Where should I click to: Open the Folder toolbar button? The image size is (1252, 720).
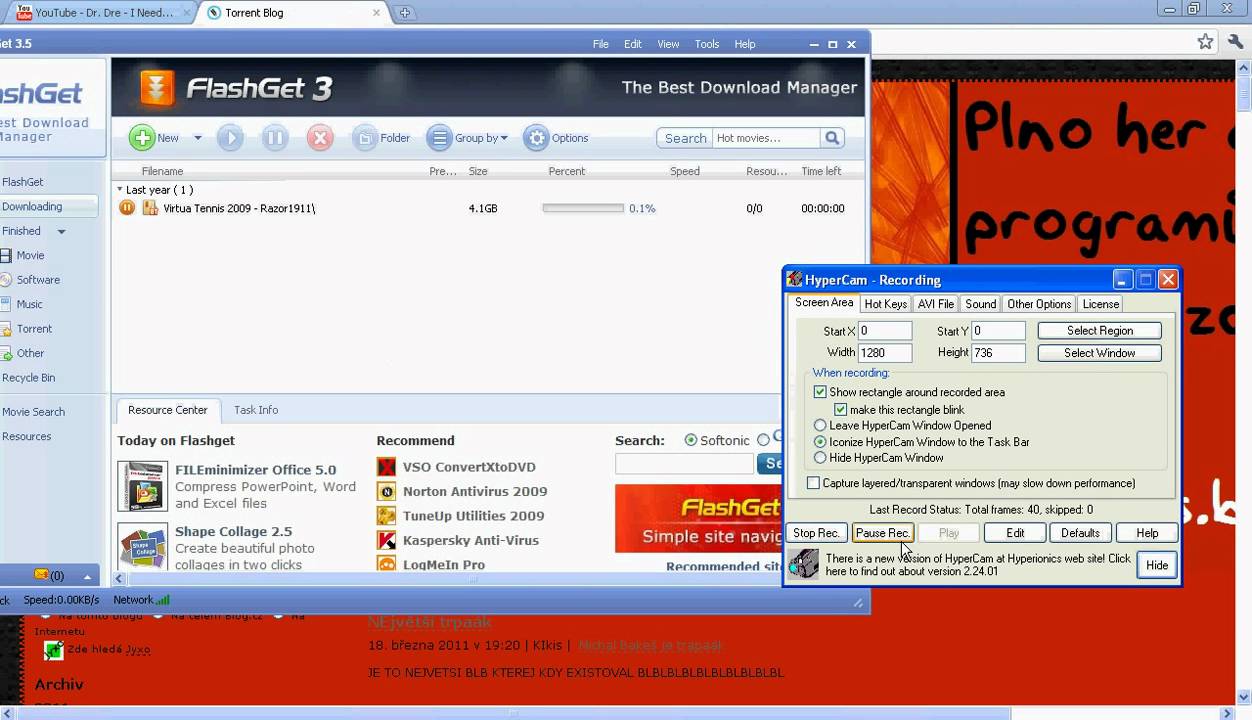(381, 138)
